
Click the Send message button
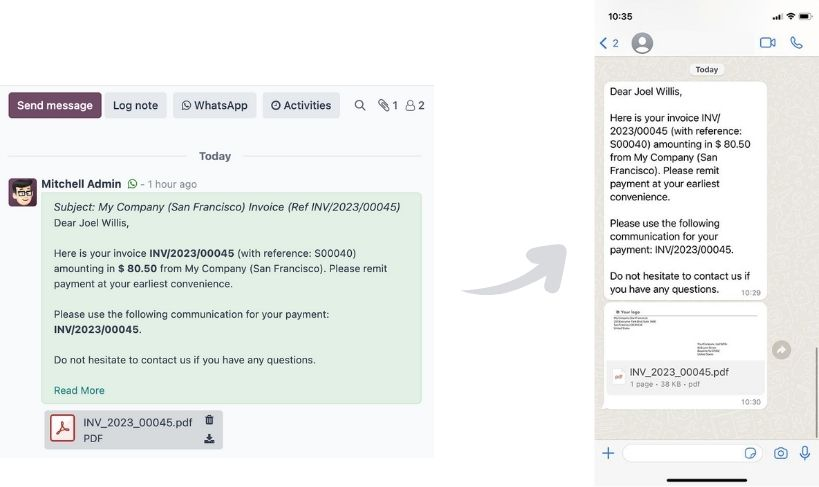[x=55, y=105]
